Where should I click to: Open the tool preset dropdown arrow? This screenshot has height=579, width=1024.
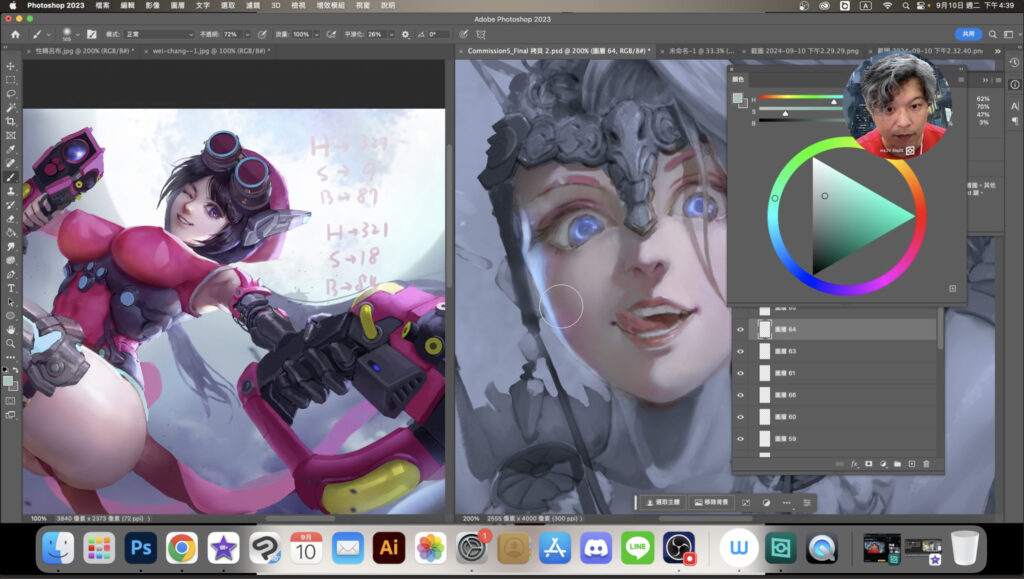coord(48,34)
